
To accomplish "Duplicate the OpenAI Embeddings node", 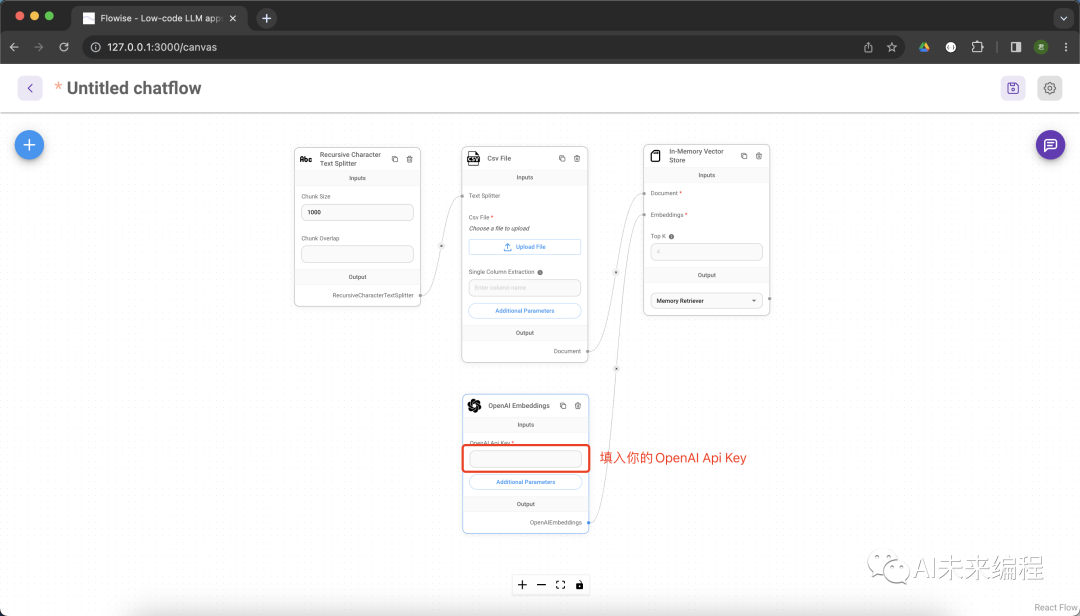I will (x=563, y=406).
